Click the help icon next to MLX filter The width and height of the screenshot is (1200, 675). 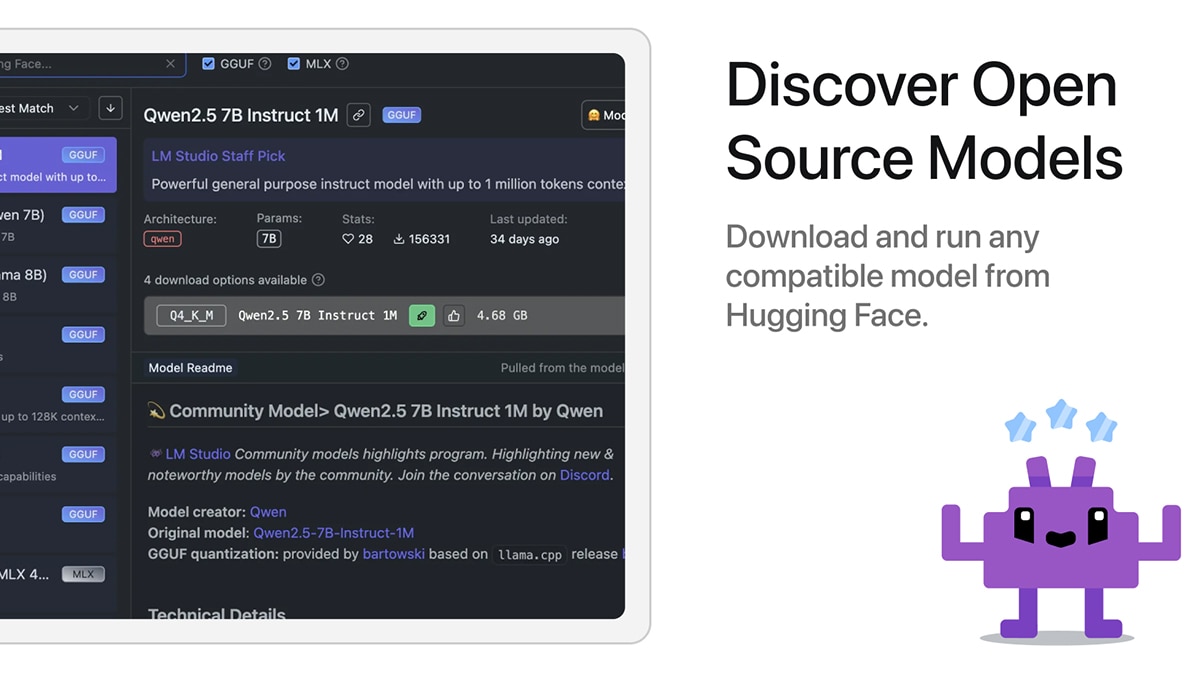tap(342, 64)
